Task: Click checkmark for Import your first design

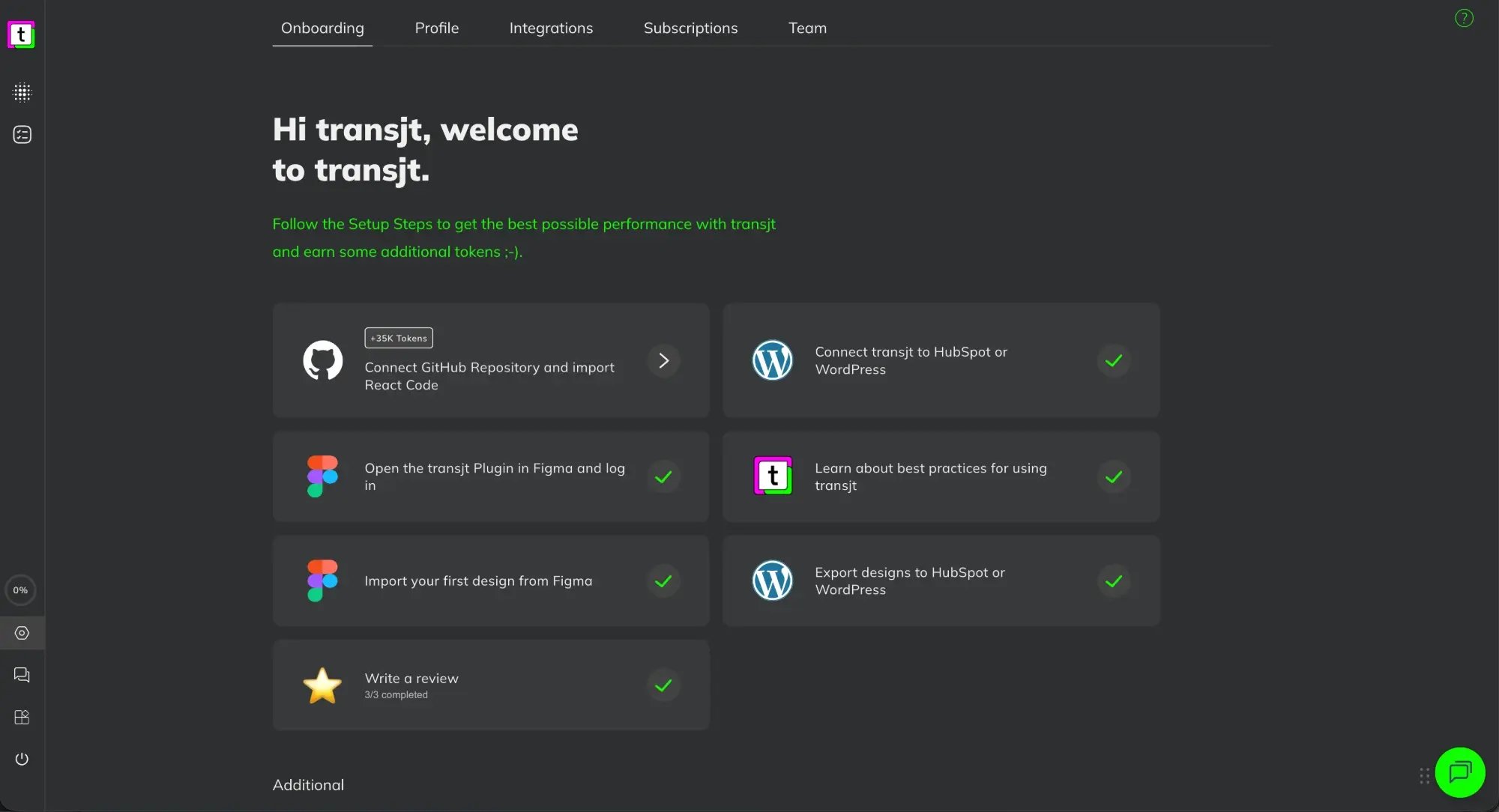Action: pos(663,581)
